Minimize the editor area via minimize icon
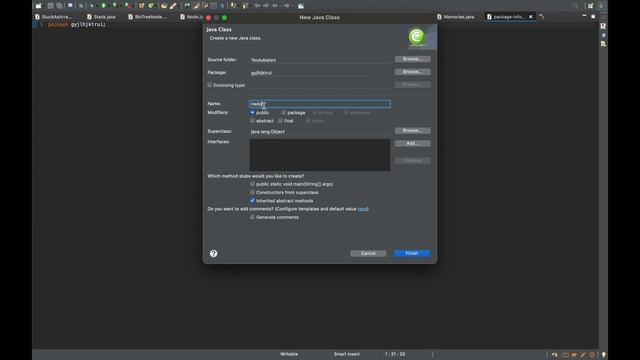Image resolution: width=640 pixels, height=360 pixels. click(x=584, y=16)
